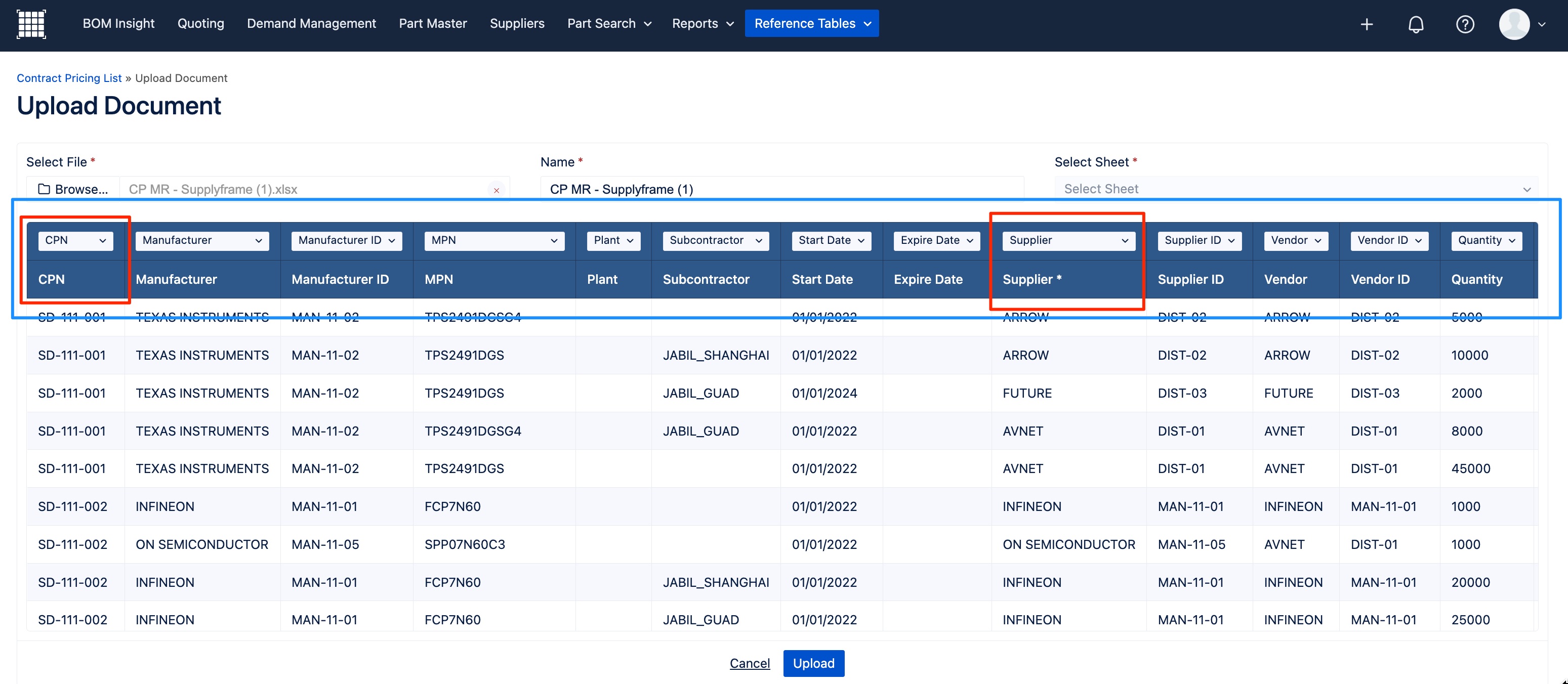Viewport: 1568px width, 684px height.
Task: Follow the Contract Pricing List breadcrumb link
Action: [69, 78]
